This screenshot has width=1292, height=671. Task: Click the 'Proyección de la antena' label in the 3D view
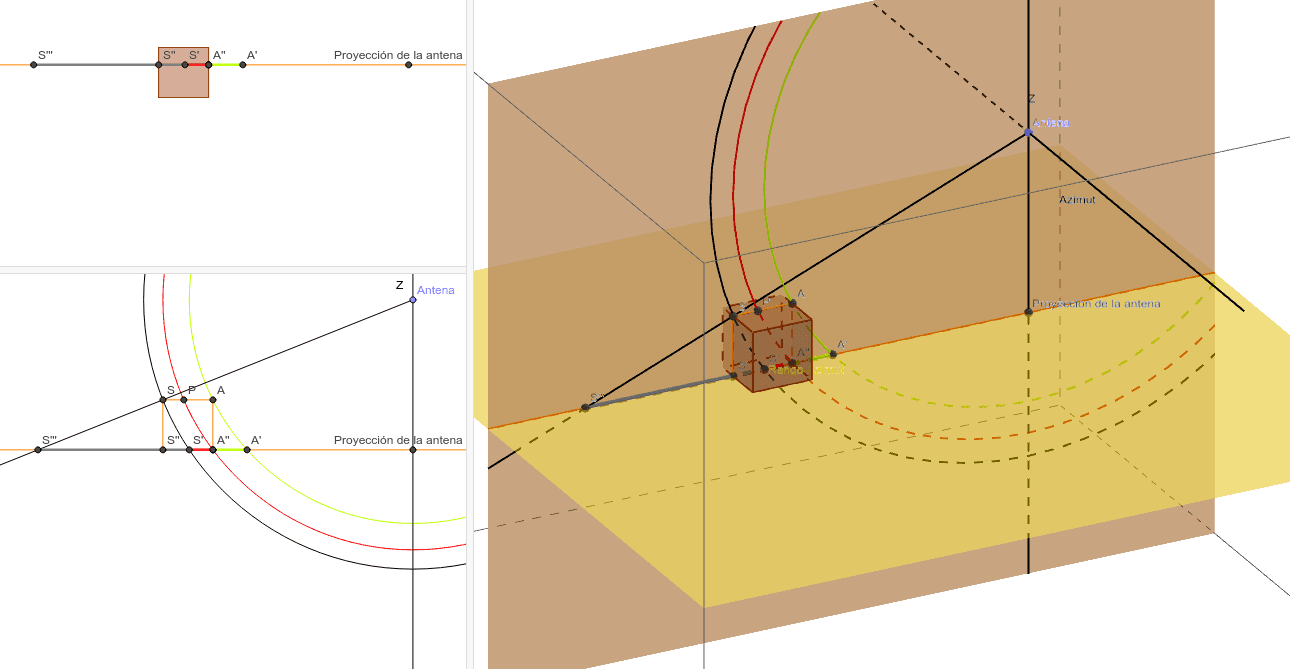(1097, 303)
